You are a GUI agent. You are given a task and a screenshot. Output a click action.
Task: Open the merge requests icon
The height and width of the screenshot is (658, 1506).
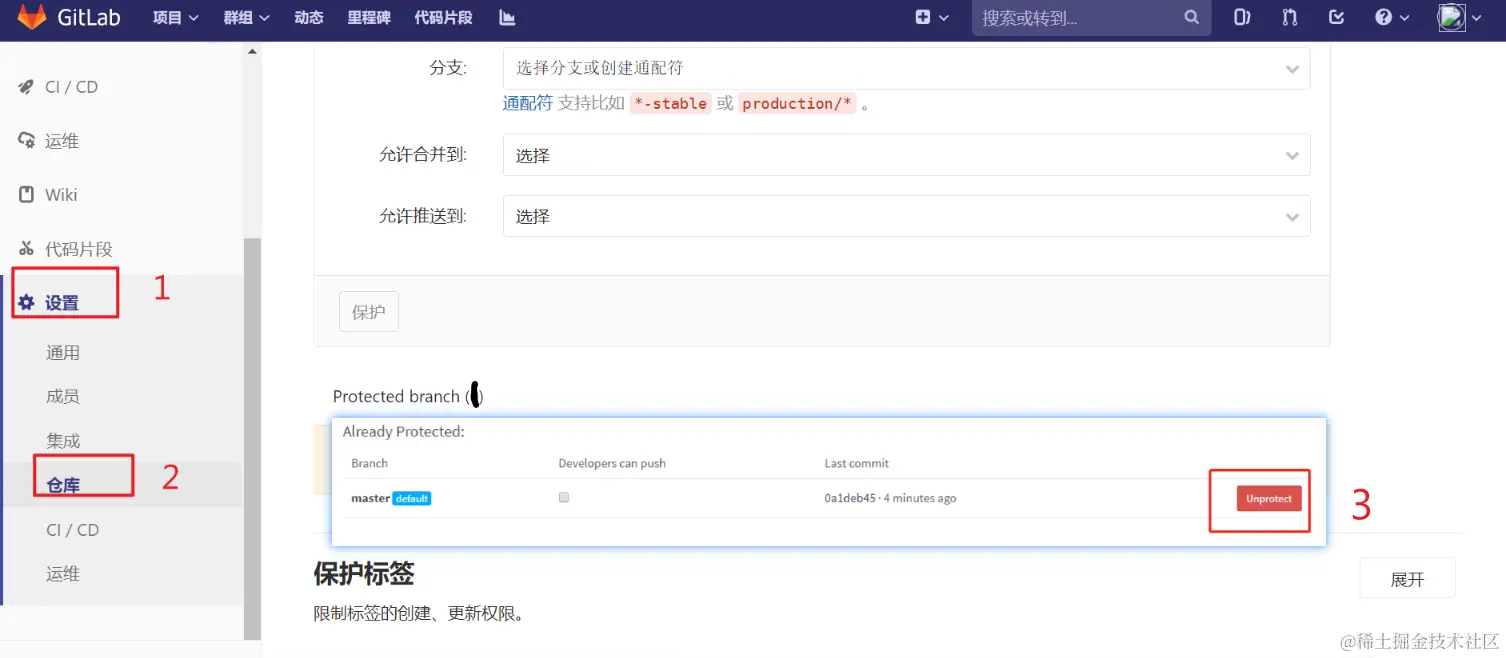pos(1290,17)
